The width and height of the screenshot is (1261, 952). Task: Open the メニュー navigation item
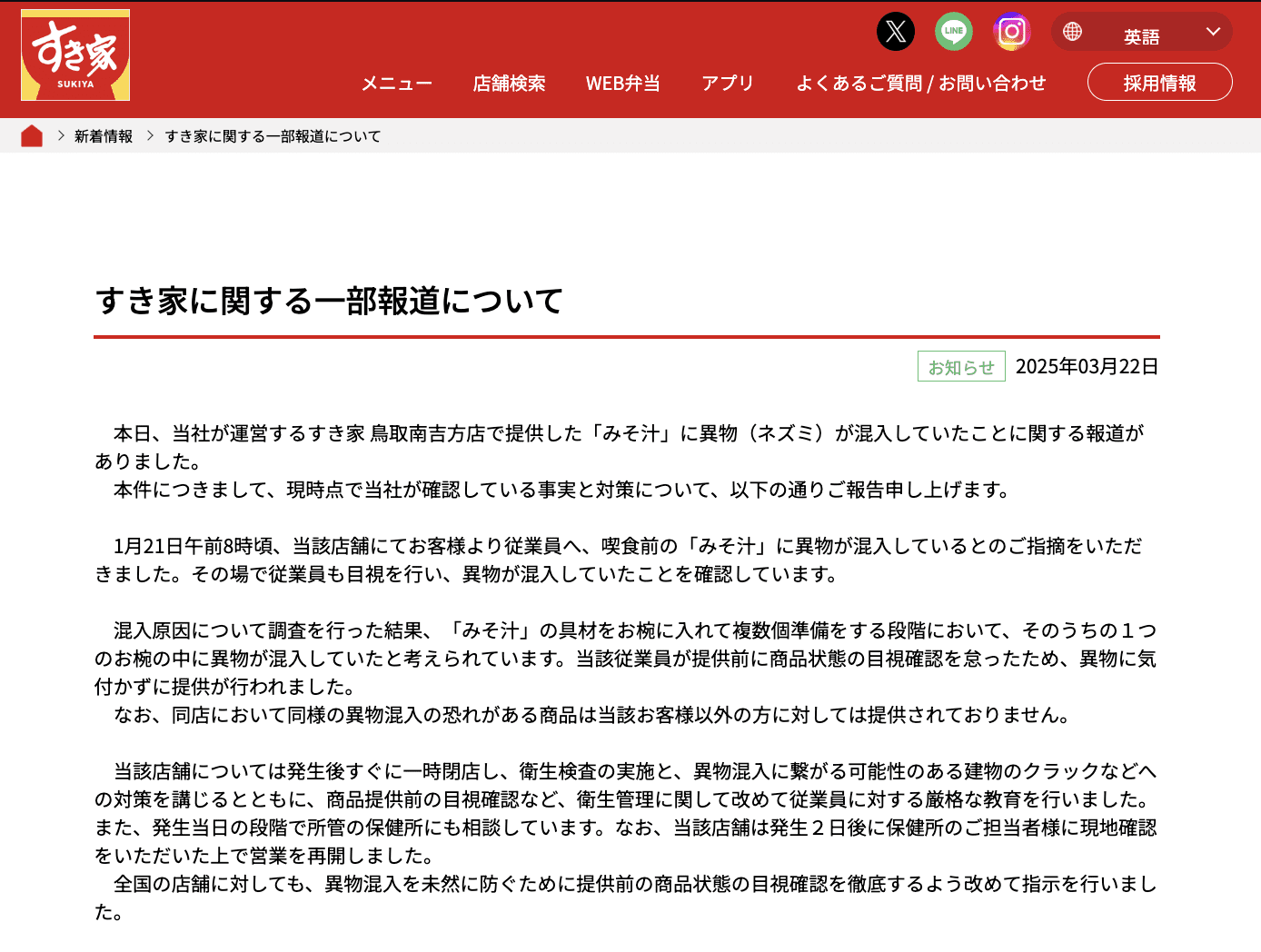point(396,84)
